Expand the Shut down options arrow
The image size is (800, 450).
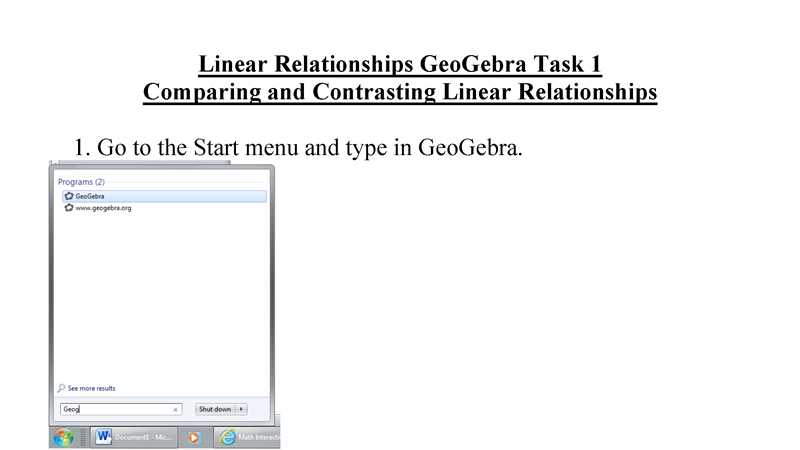[241, 409]
